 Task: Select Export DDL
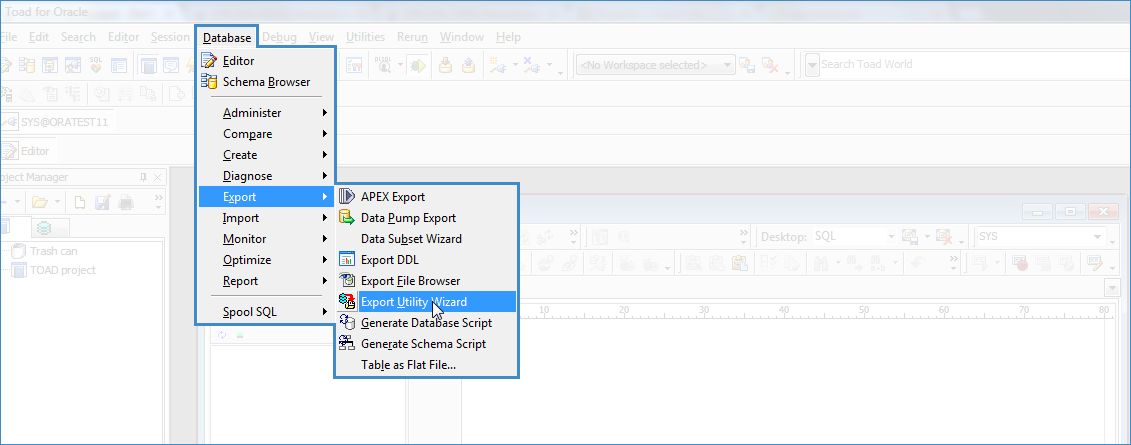pos(426,260)
